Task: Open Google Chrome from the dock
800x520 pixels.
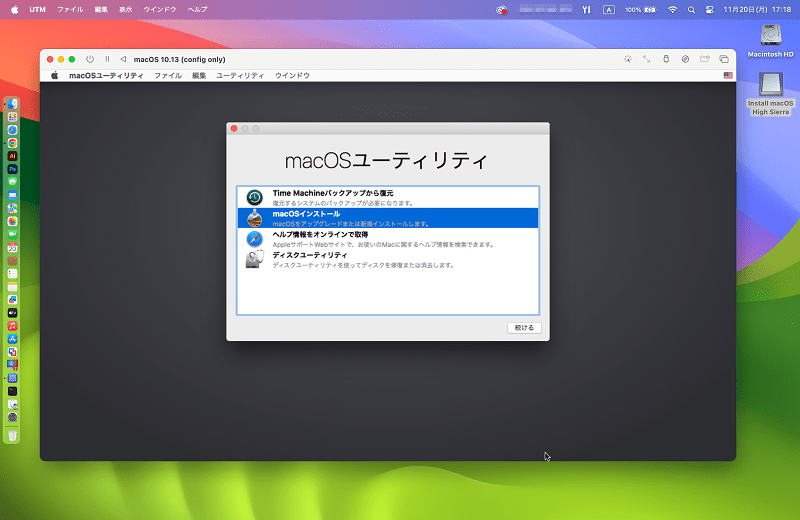Action: tap(12, 143)
